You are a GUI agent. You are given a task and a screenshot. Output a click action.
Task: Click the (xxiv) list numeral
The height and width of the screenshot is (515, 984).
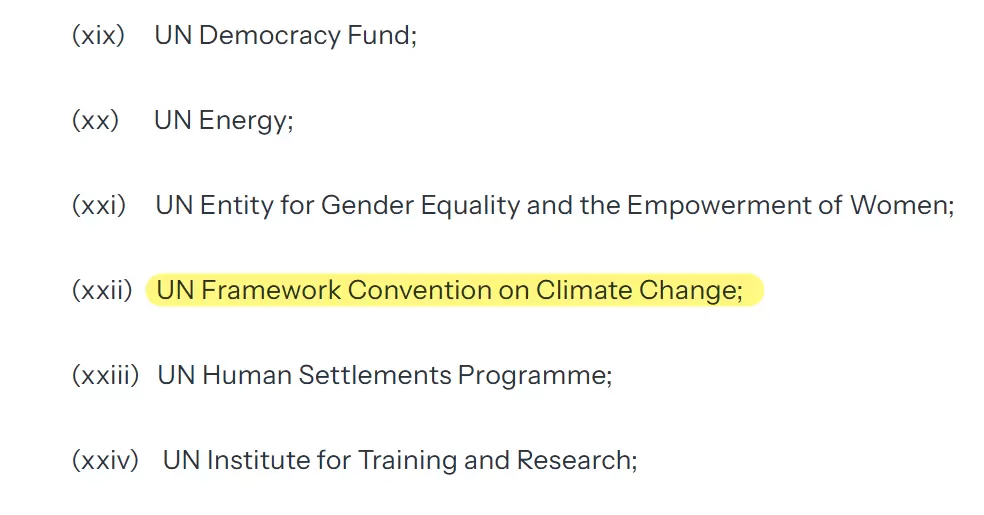coord(105,461)
